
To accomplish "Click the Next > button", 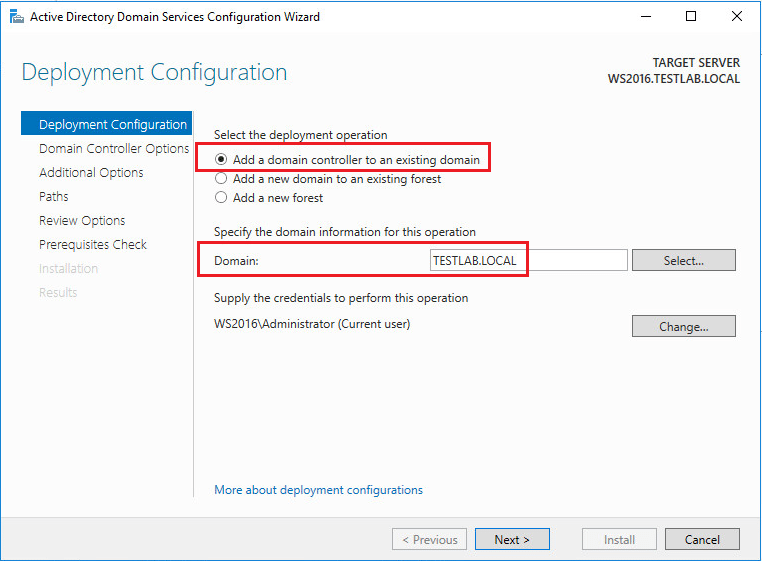I will [511, 540].
